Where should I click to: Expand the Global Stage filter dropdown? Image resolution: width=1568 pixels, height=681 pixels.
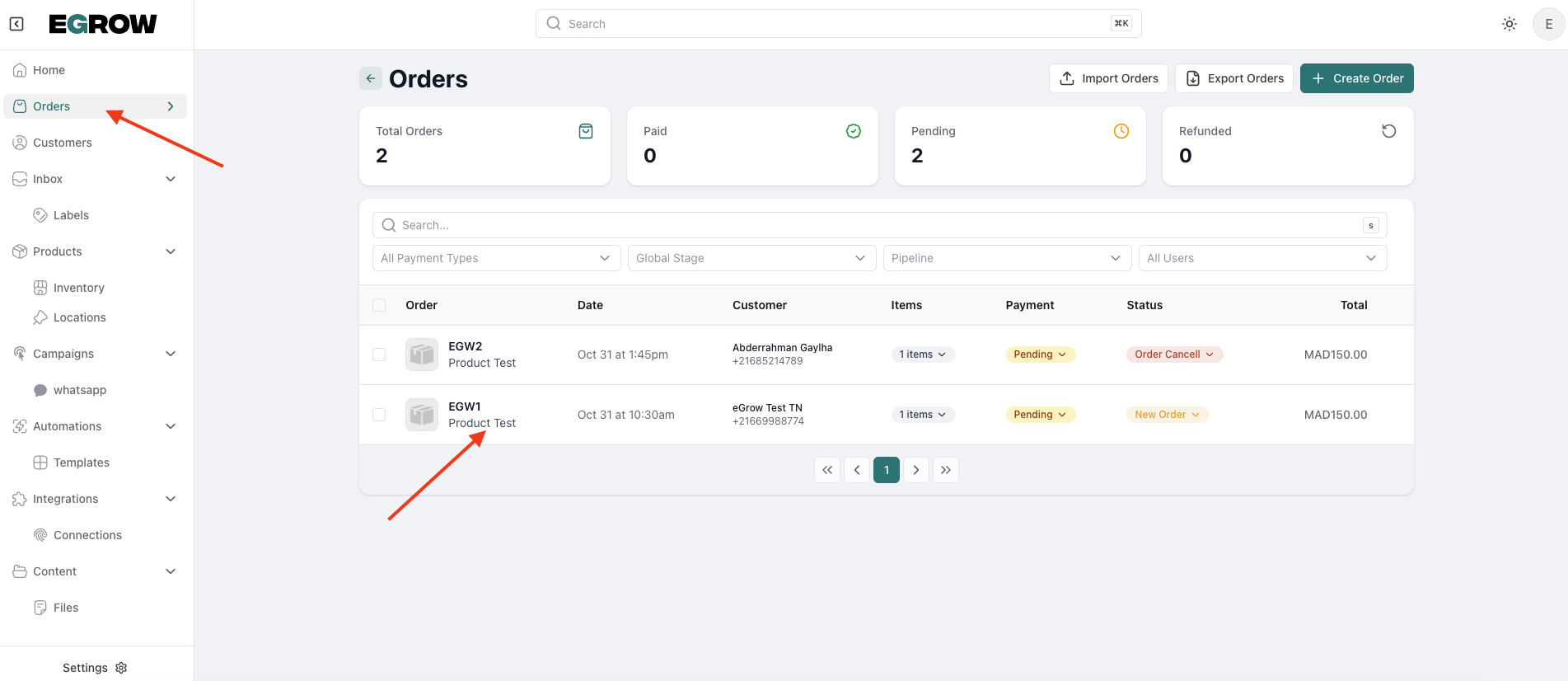[x=751, y=258]
